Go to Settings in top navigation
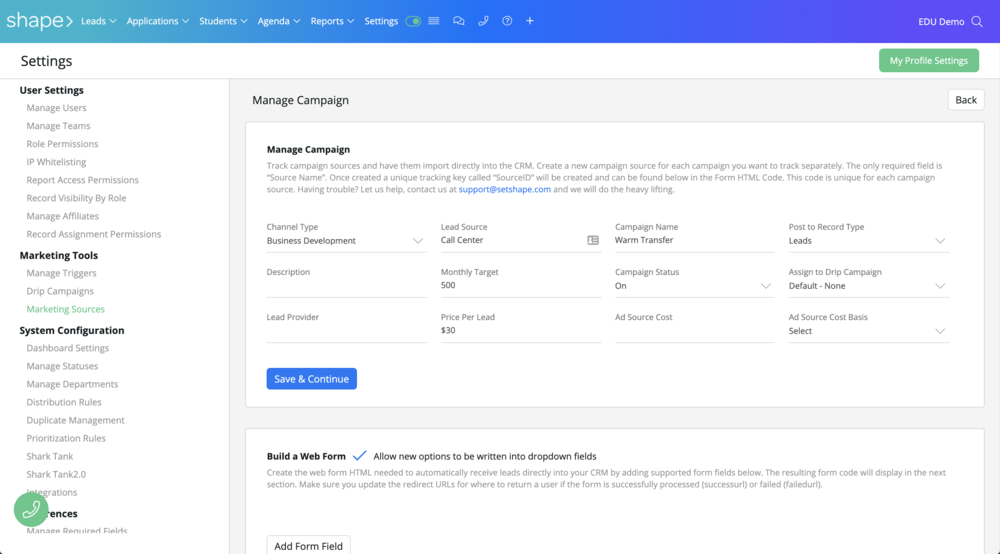Screen dimensions: 1000x554 pyautogui.click(x=381, y=21)
